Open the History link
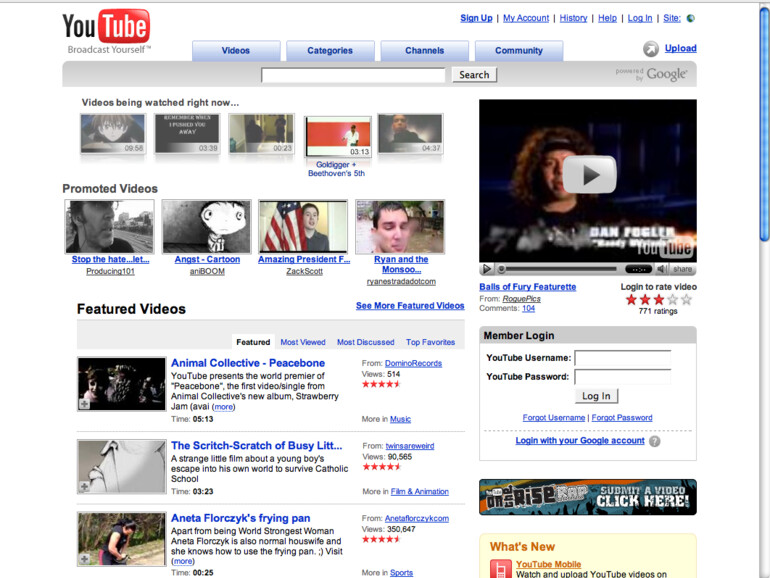 573,18
